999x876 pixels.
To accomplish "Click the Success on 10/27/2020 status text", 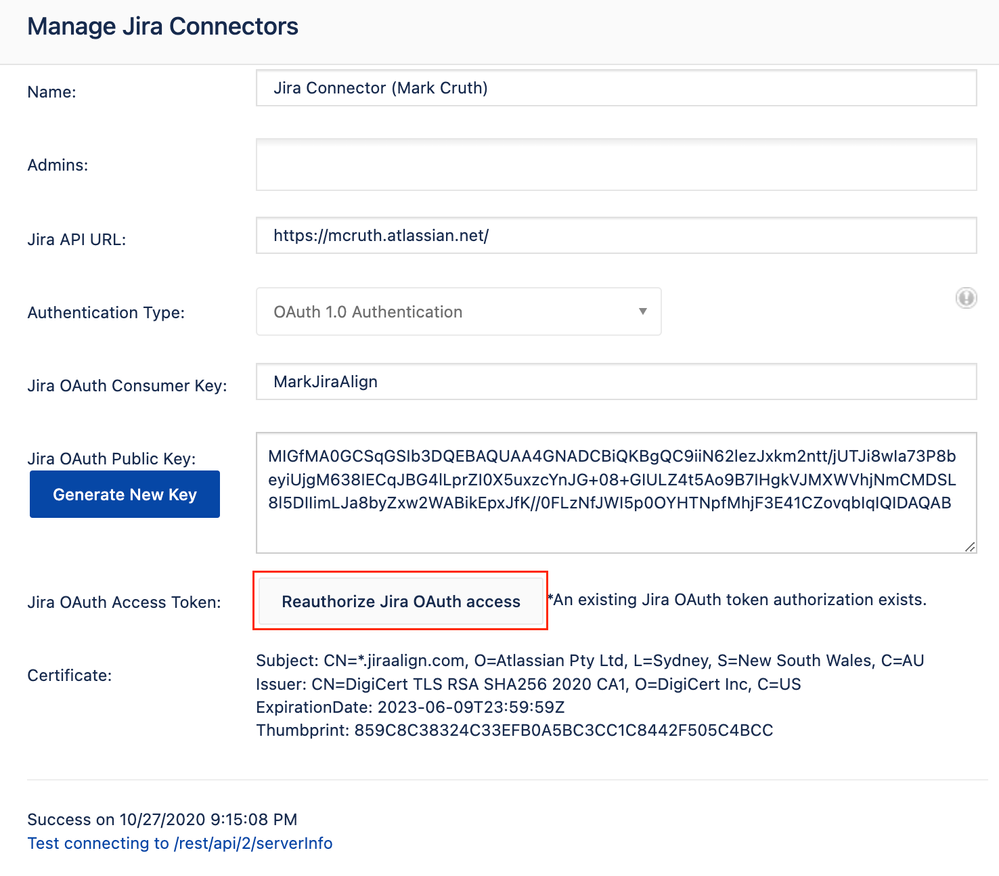I will [162, 819].
